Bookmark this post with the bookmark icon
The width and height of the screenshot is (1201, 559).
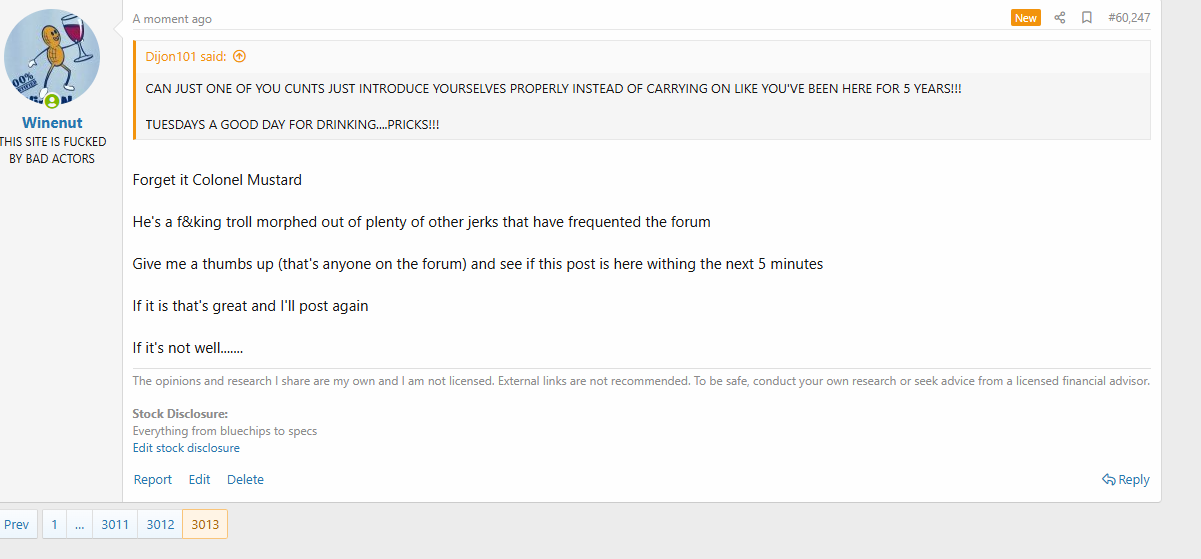1086,18
